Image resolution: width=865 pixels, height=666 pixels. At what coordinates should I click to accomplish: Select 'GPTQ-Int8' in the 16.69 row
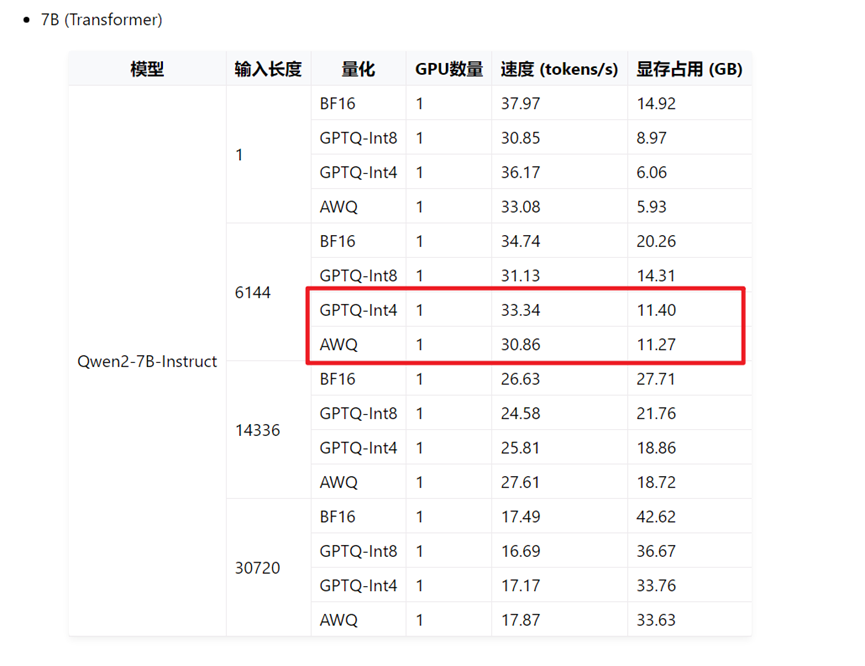click(x=358, y=551)
